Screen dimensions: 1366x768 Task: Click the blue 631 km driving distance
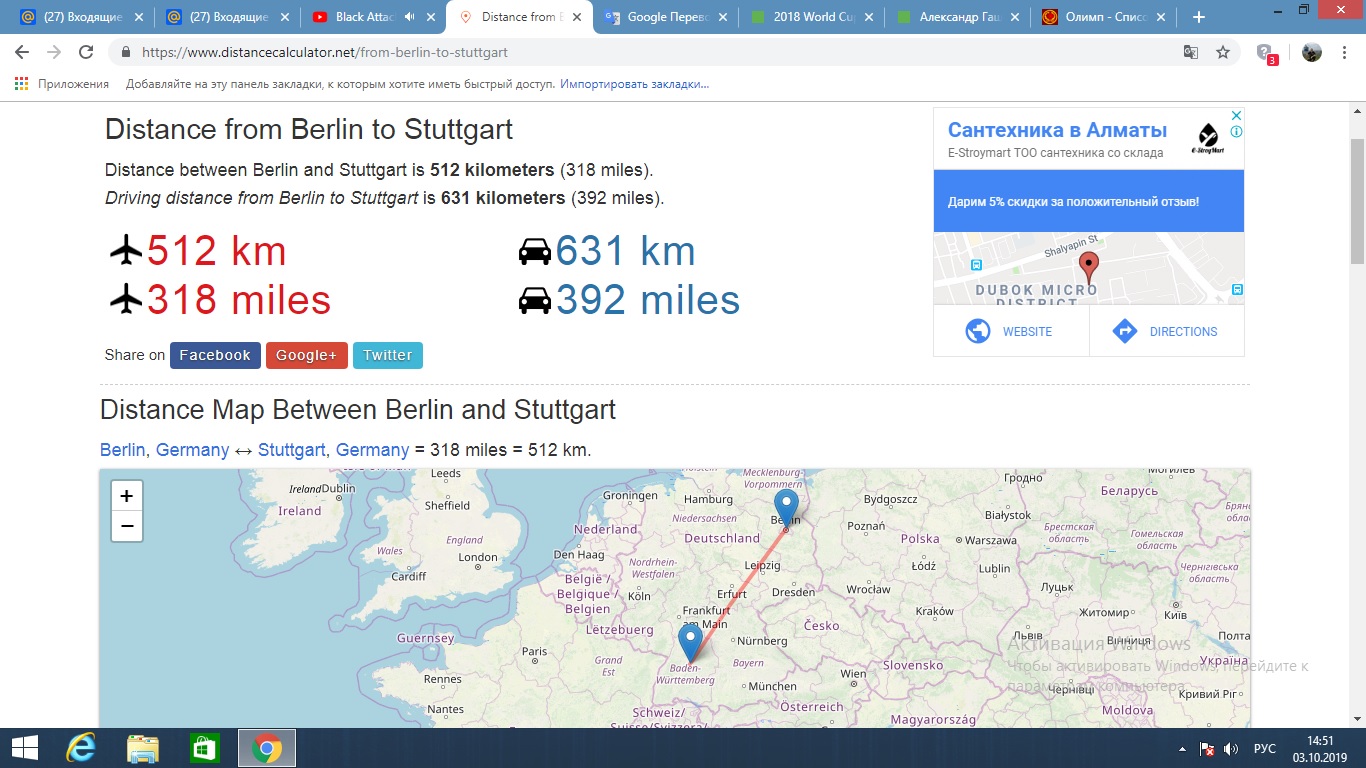tap(626, 251)
